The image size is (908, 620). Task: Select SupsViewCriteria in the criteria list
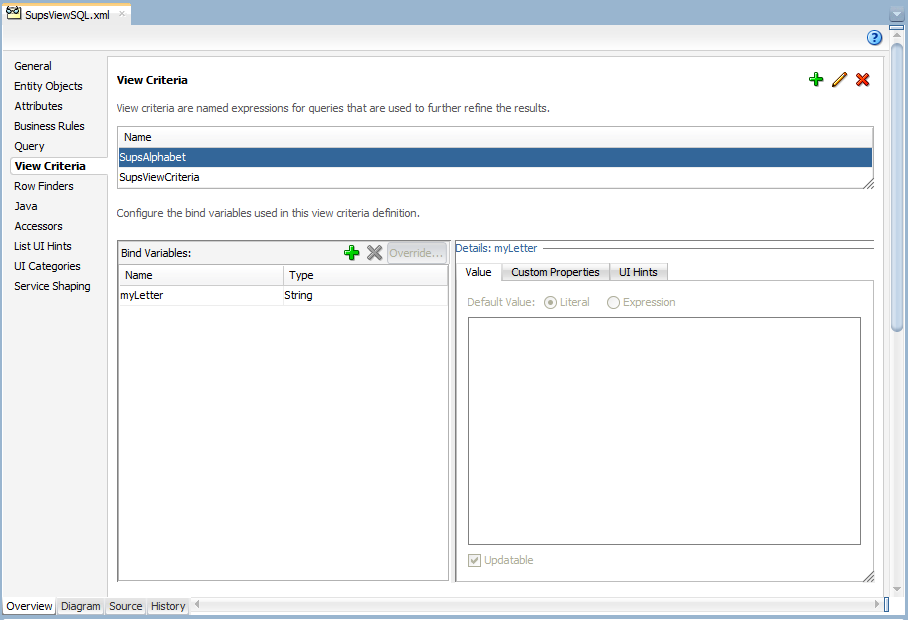click(x=160, y=177)
